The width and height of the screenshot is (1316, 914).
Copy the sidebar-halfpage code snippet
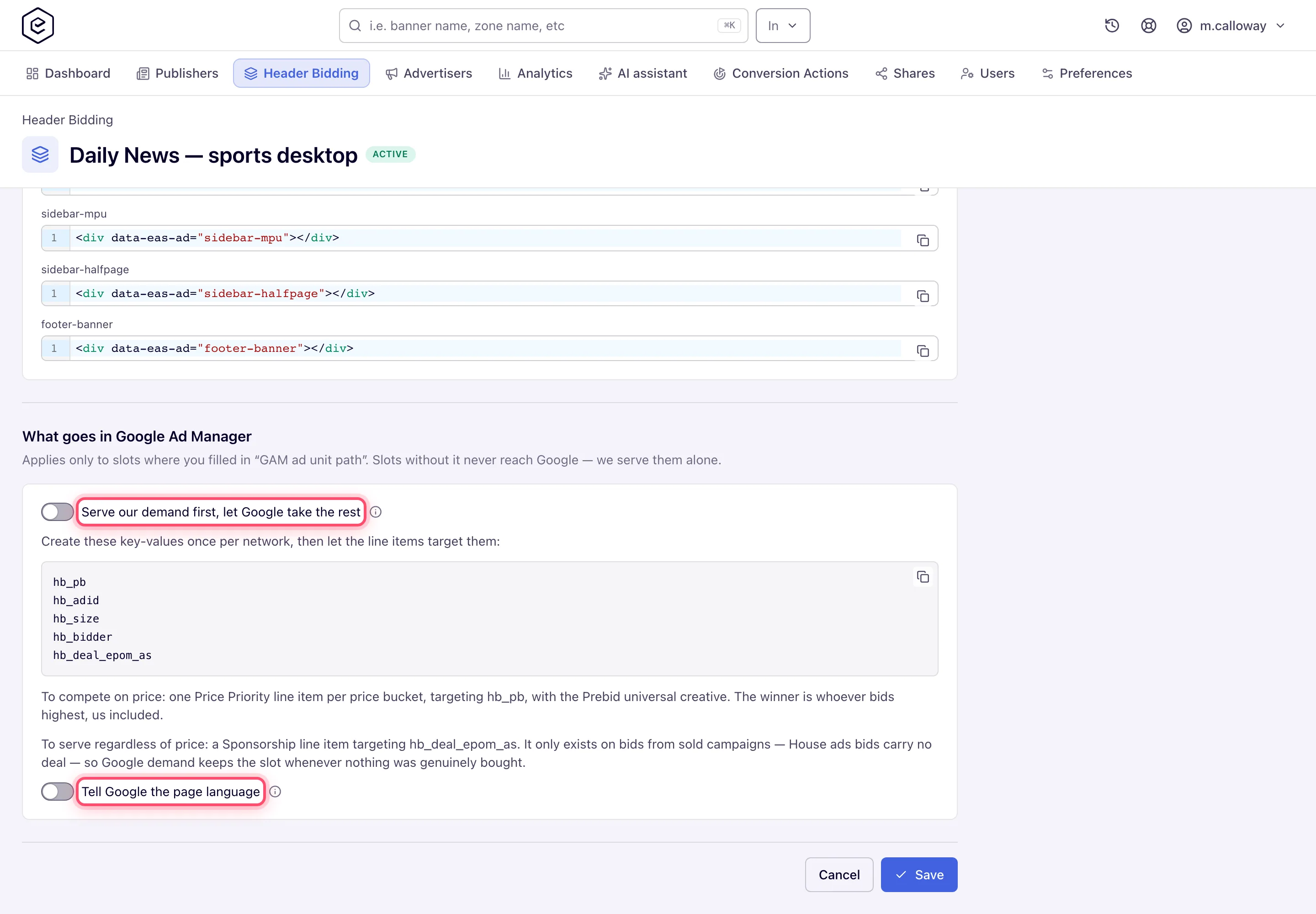pos(923,296)
